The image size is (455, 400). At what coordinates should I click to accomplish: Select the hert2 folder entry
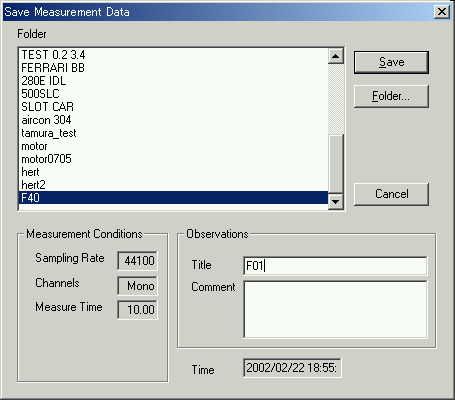(174, 185)
